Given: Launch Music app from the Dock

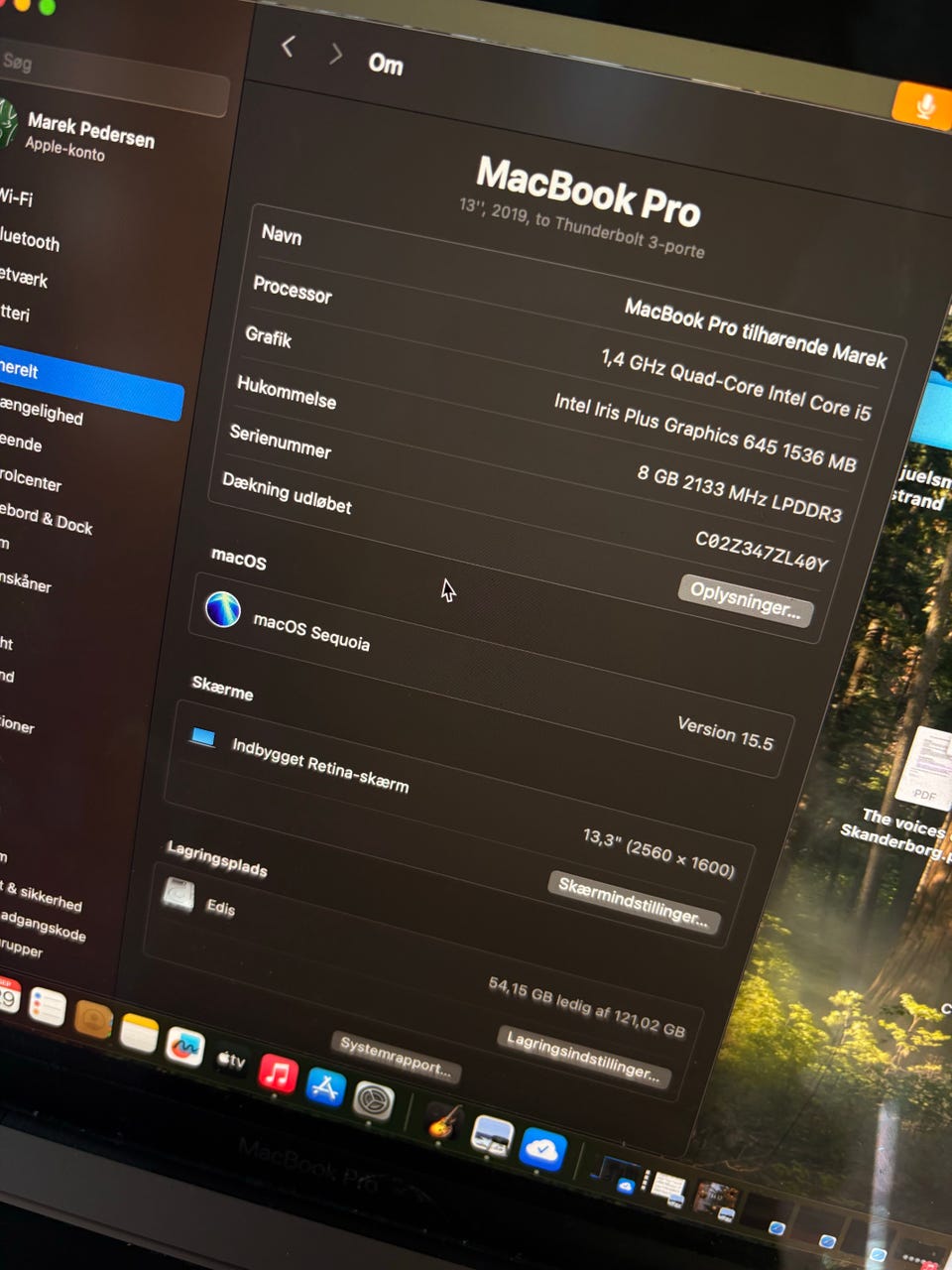Looking at the screenshot, I should 278,1074.
